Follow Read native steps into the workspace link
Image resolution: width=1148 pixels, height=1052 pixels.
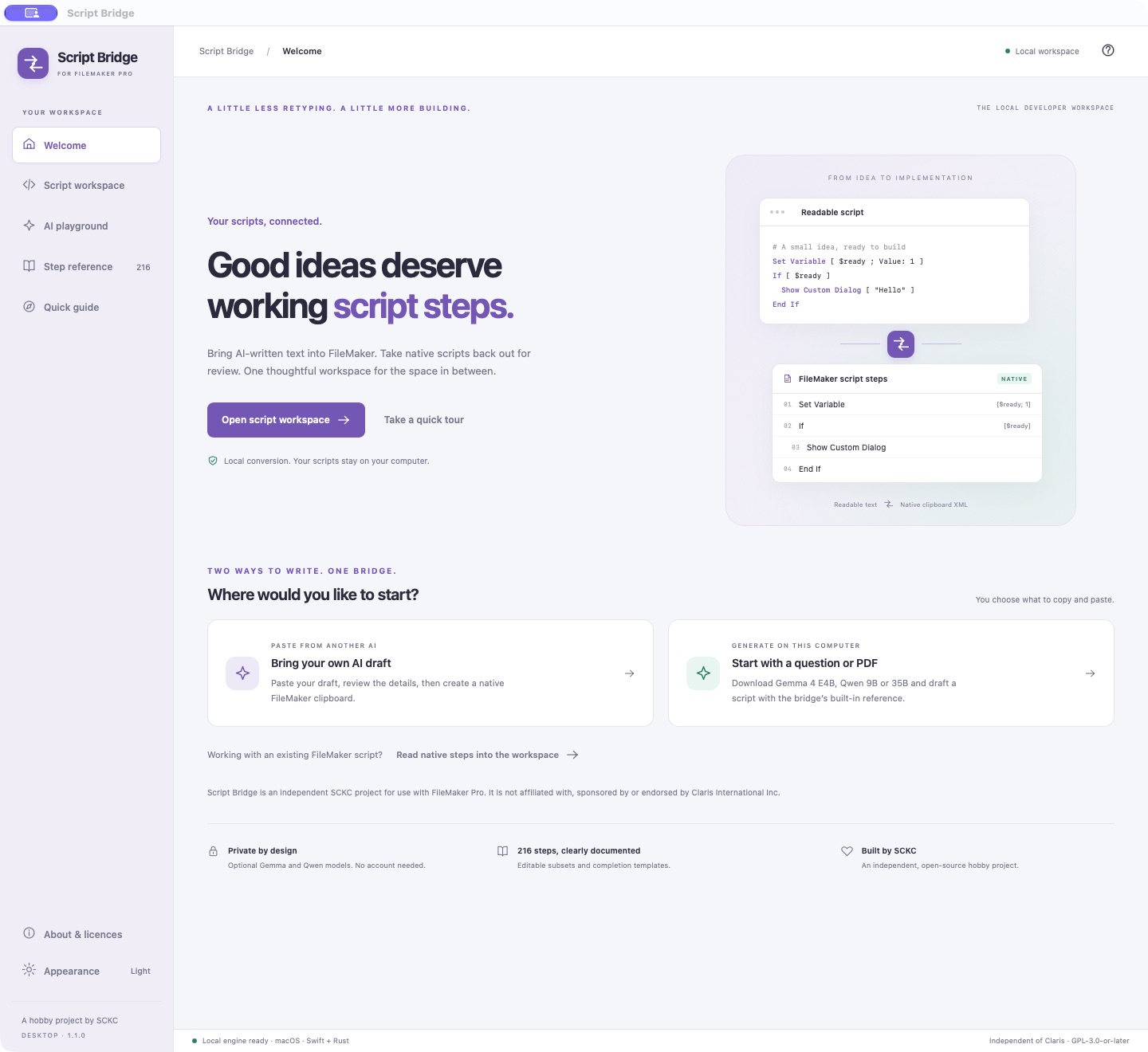[x=487, y=755]
